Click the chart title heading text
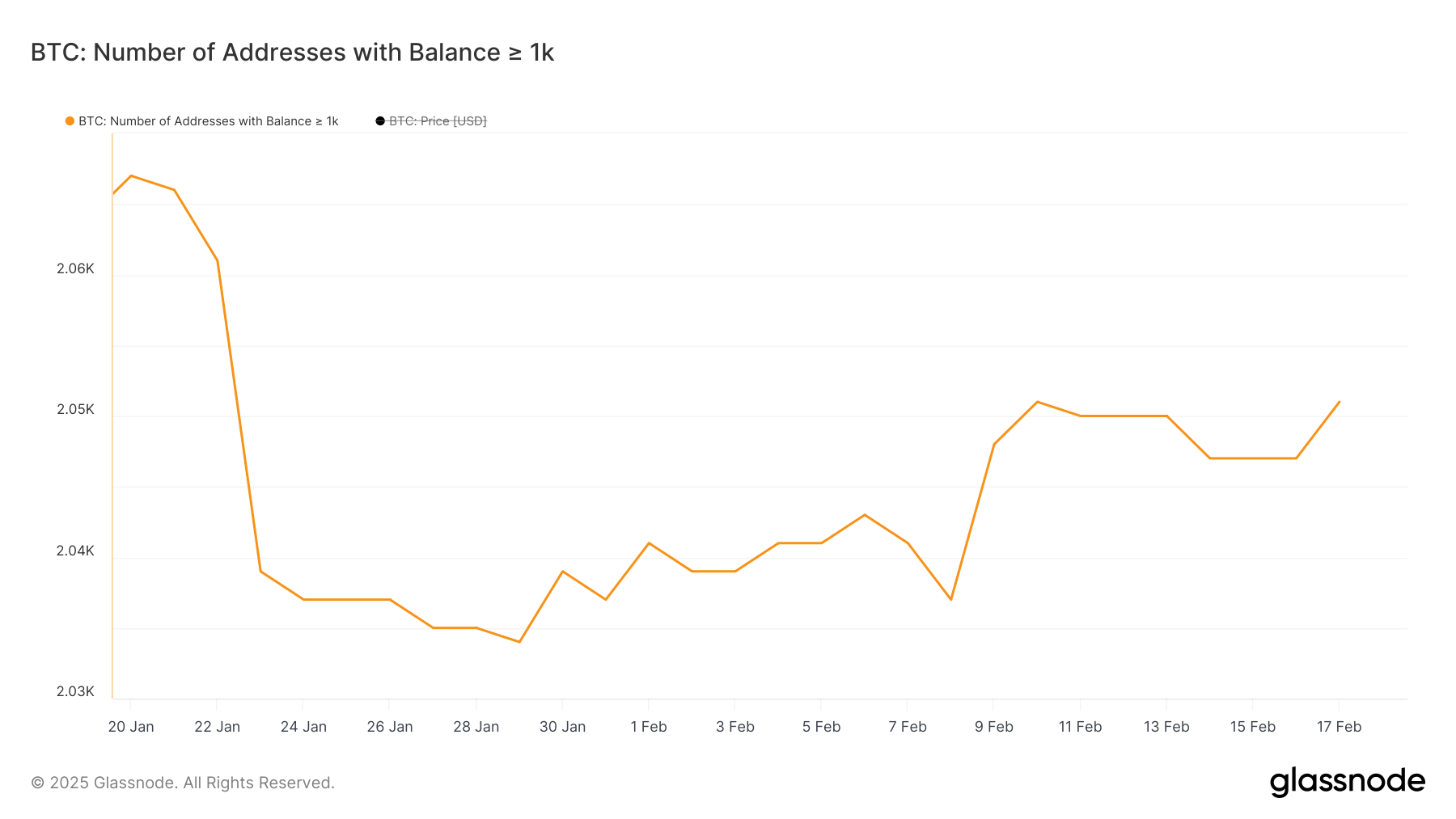 click(x=292, y=53)
